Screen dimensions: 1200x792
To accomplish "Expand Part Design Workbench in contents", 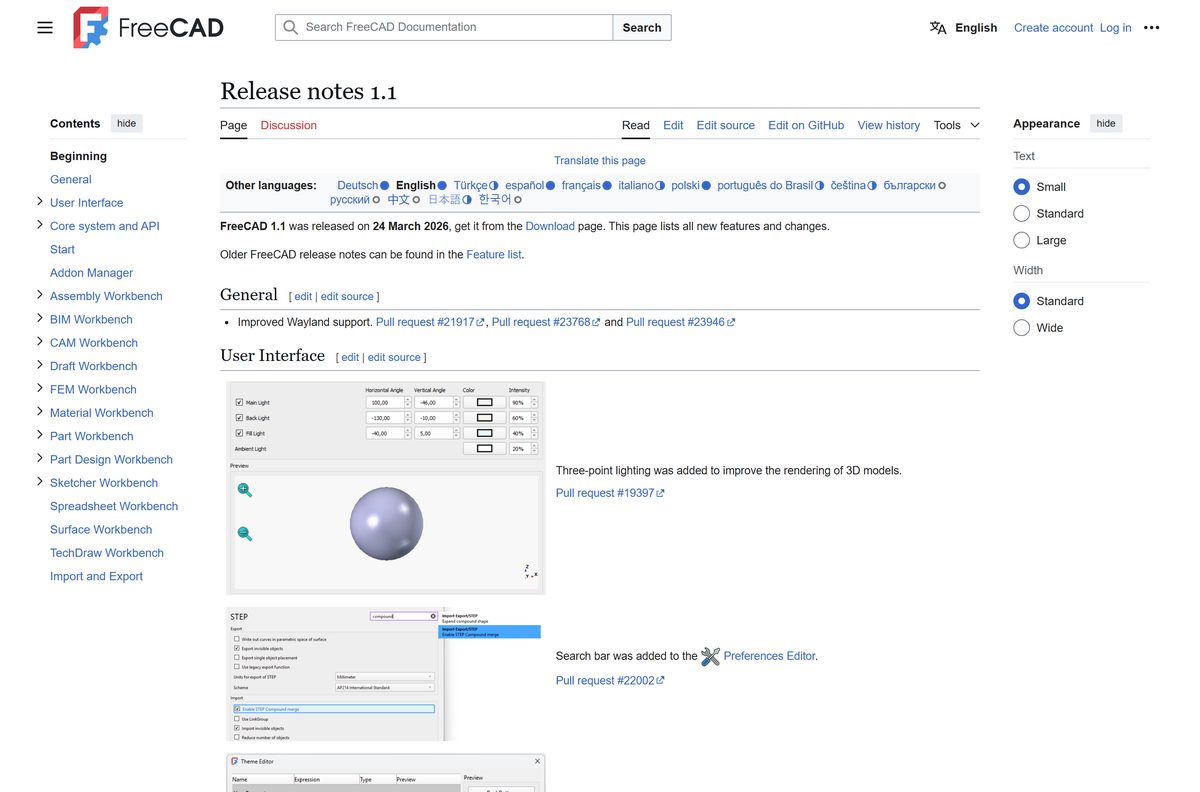I will tap(39, 459).
